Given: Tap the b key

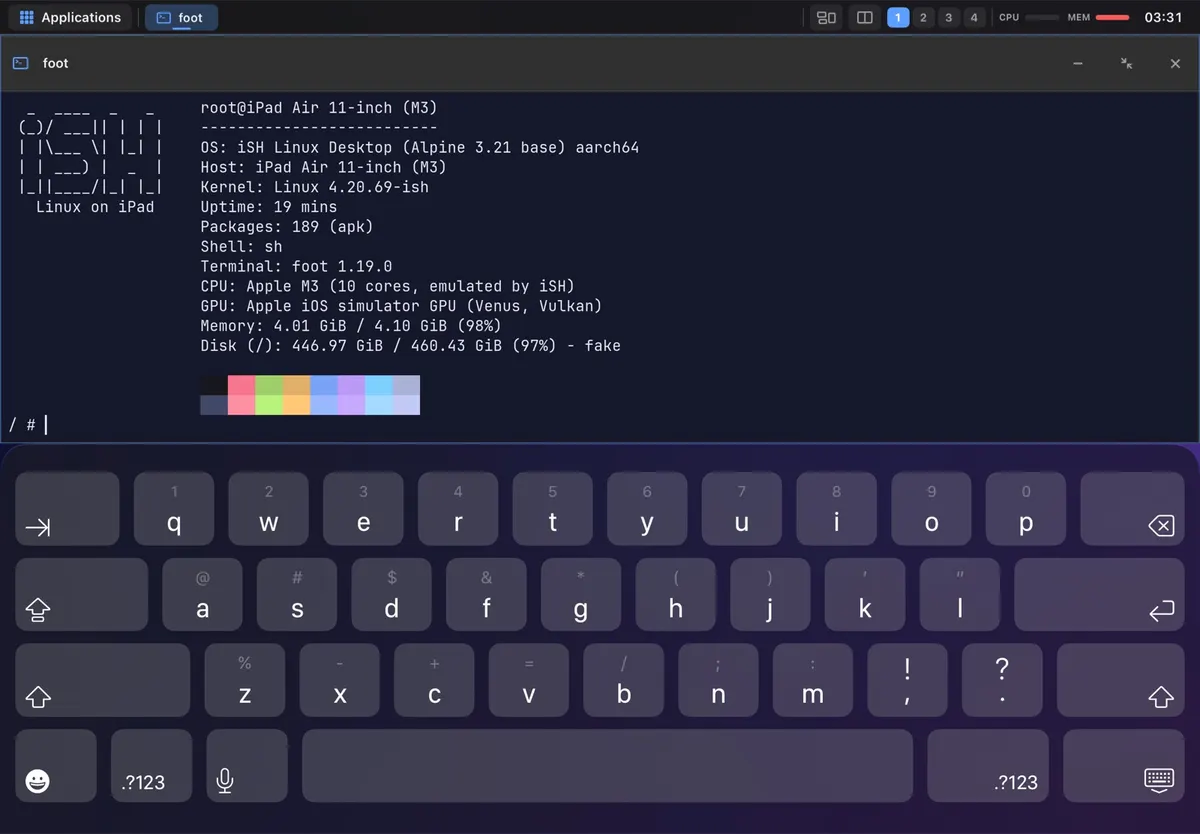Looking at the screenshot, I should (624, 680).
